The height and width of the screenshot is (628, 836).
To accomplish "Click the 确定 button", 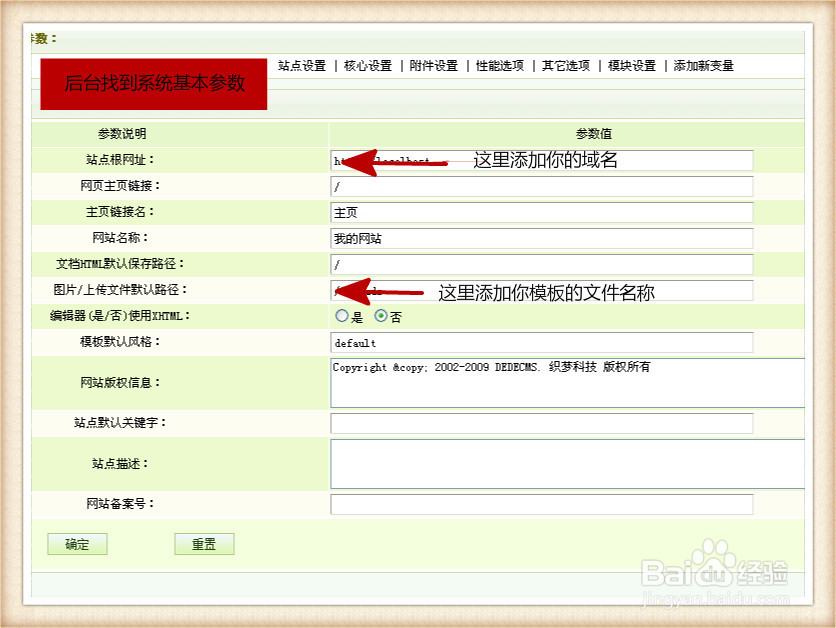I will coord(77,544).
